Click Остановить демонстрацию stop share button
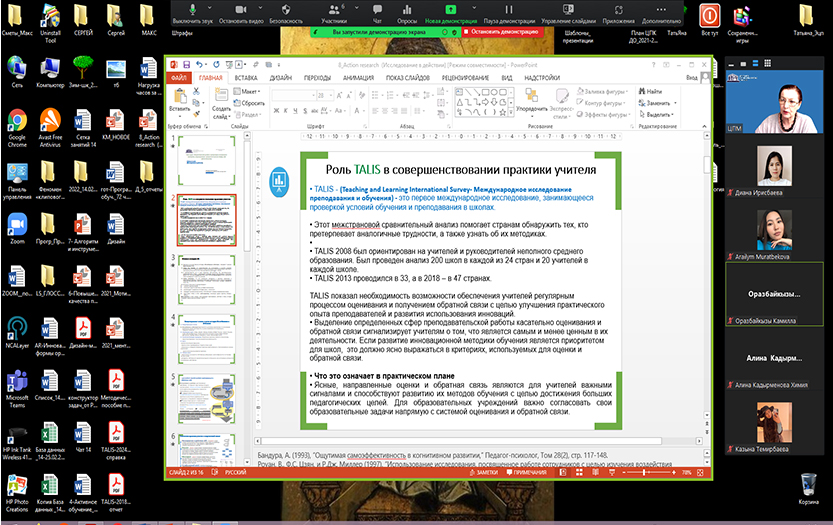 501,32
